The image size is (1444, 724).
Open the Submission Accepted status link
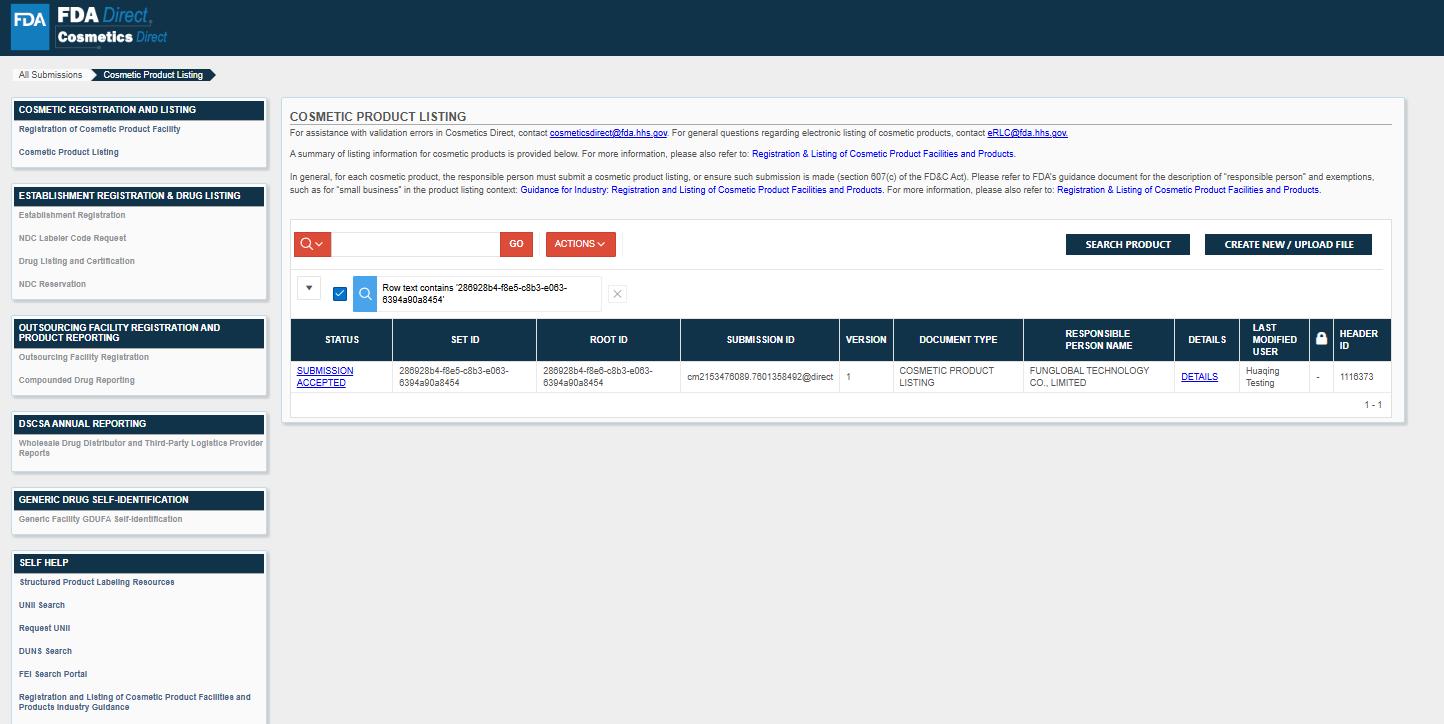(325, 376)
